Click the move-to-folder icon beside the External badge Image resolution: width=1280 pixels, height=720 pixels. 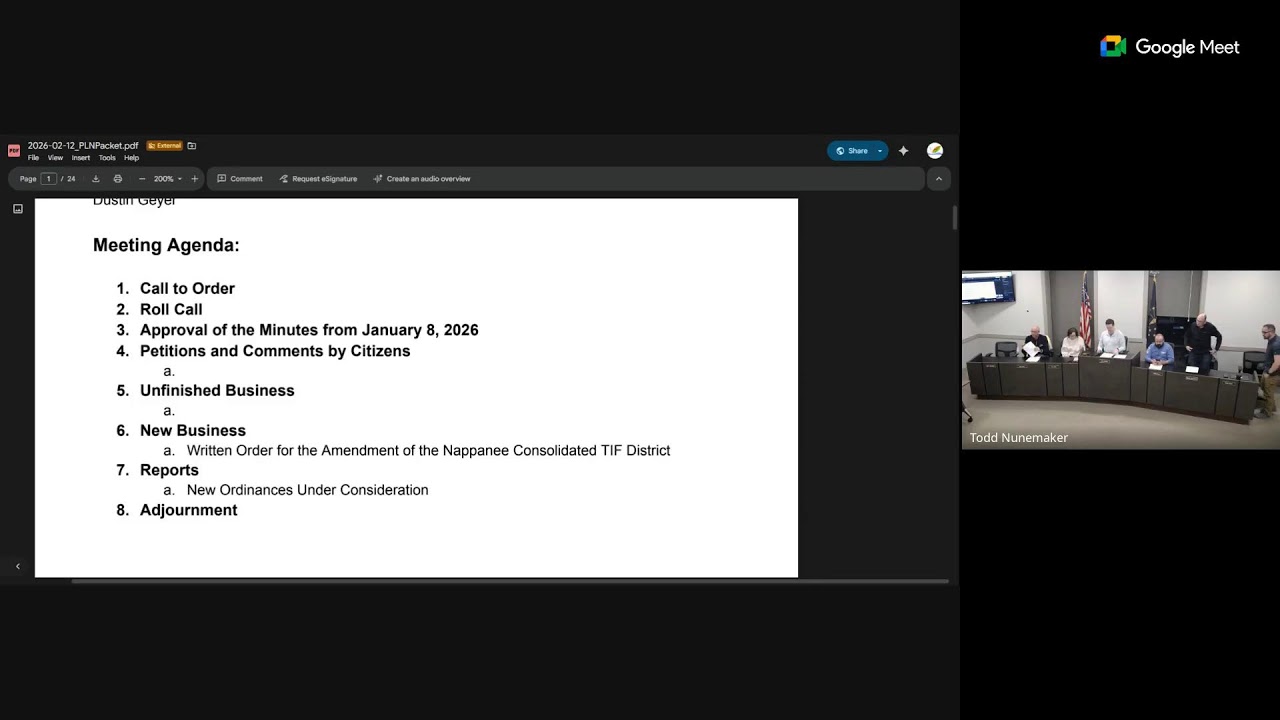tap(192, 146)
